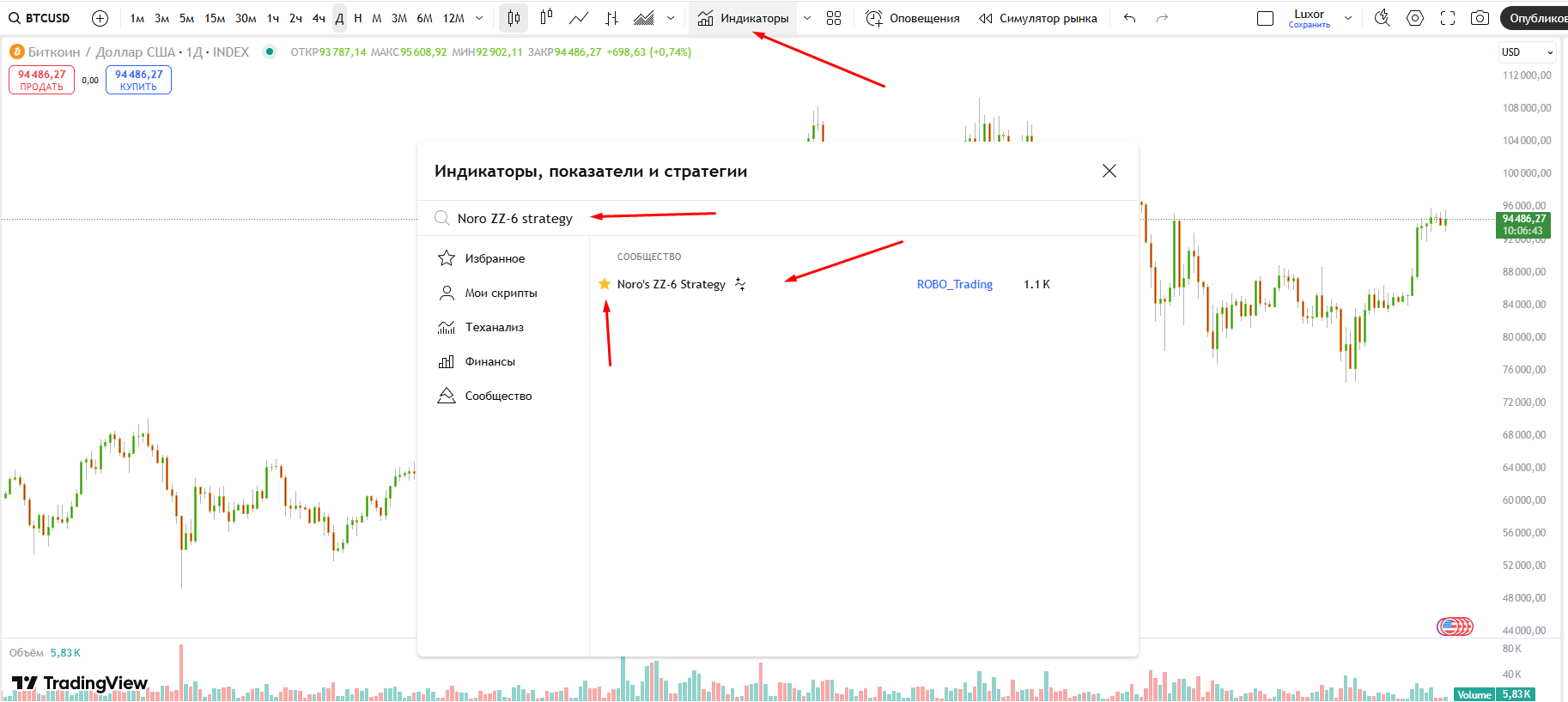Enter fullscreen mode
The image size is (1568, 702).
[1448, 18]
